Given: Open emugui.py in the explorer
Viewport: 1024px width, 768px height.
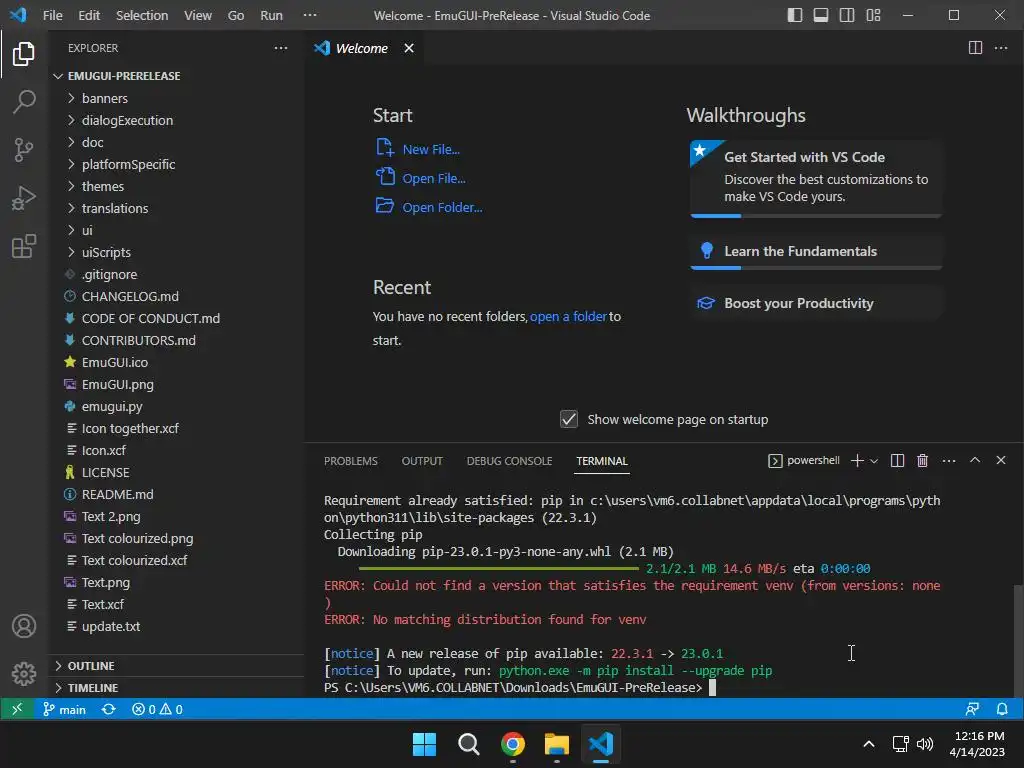Looking at the screenshot, I should 112,406.
